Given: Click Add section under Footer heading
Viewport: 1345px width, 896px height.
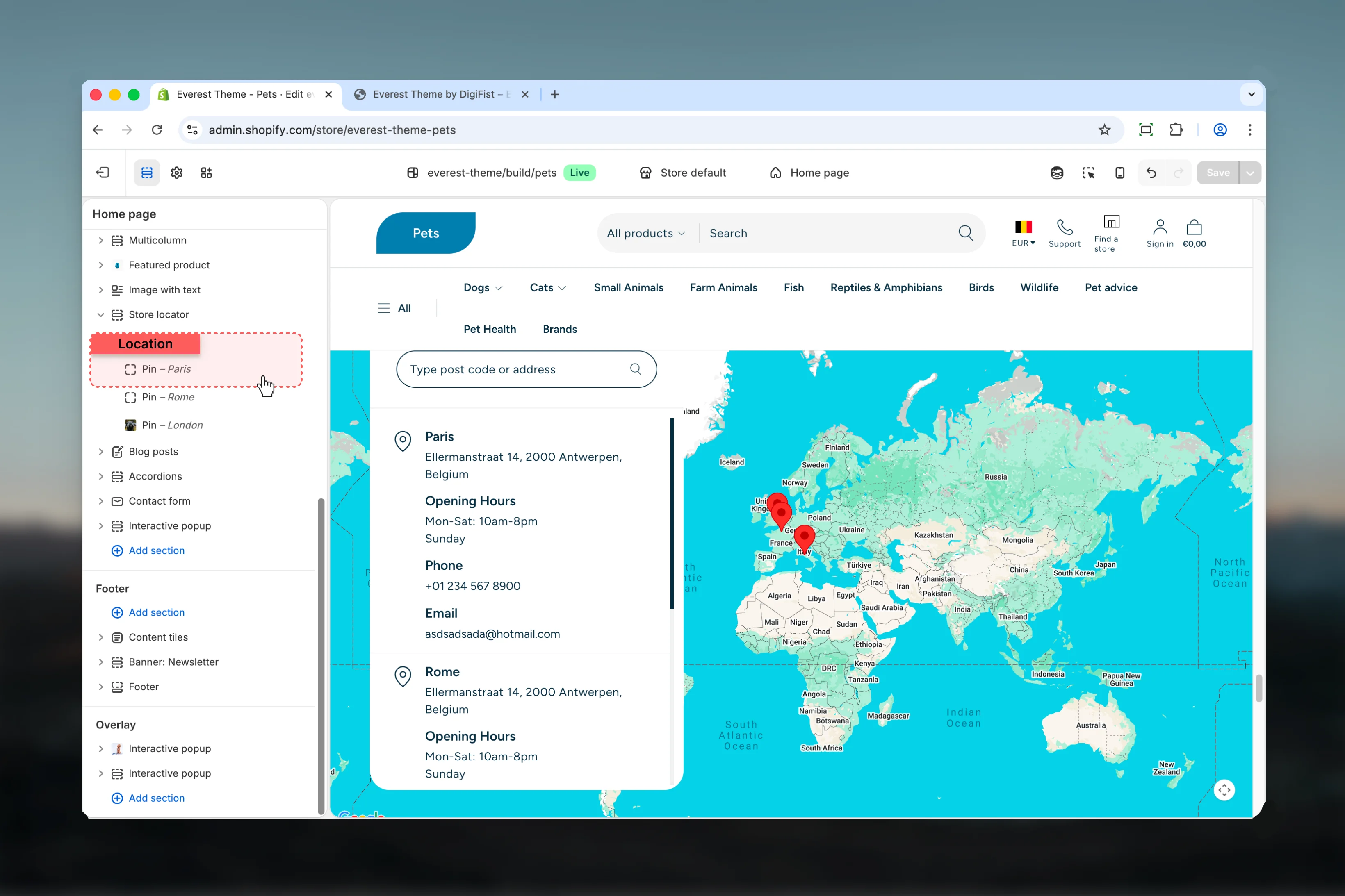Looking at the screenshot, I should [x=148, y=613].
